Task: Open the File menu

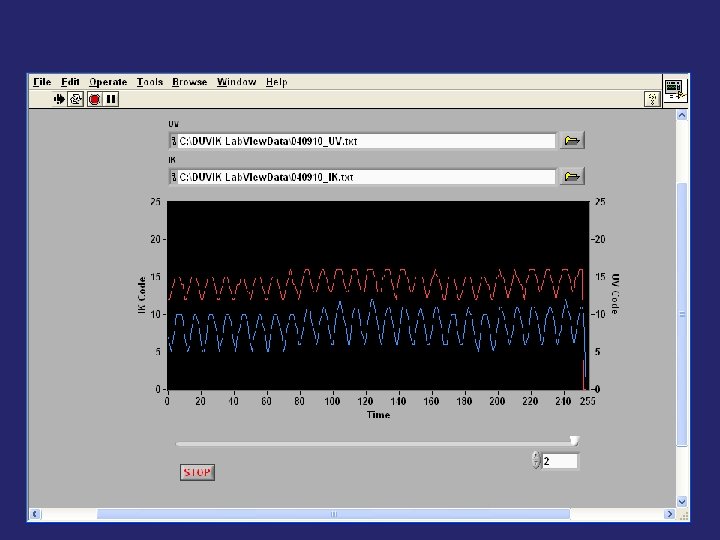Action: tap(42, 82)
